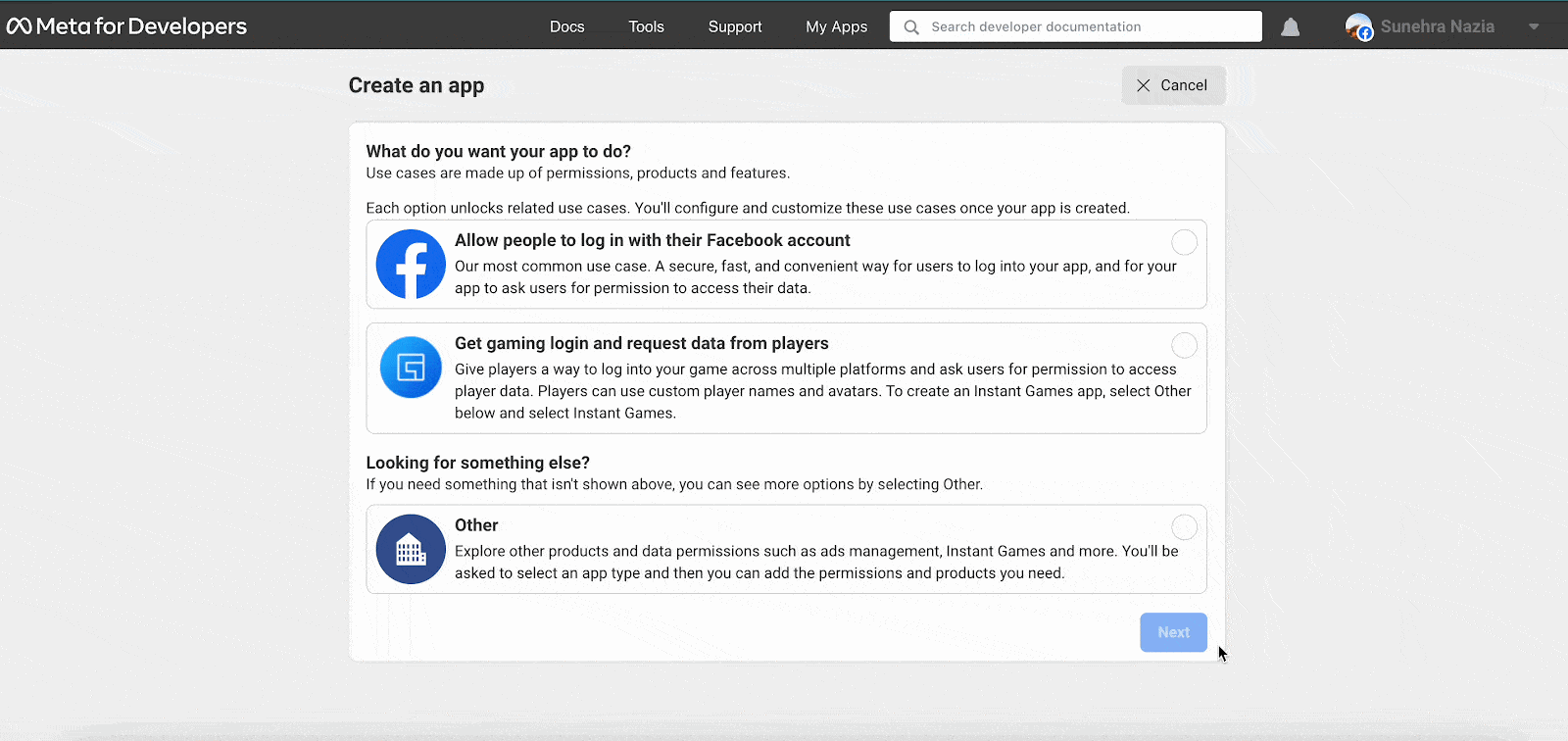Click the gaming login icon

tap(411, 368)
